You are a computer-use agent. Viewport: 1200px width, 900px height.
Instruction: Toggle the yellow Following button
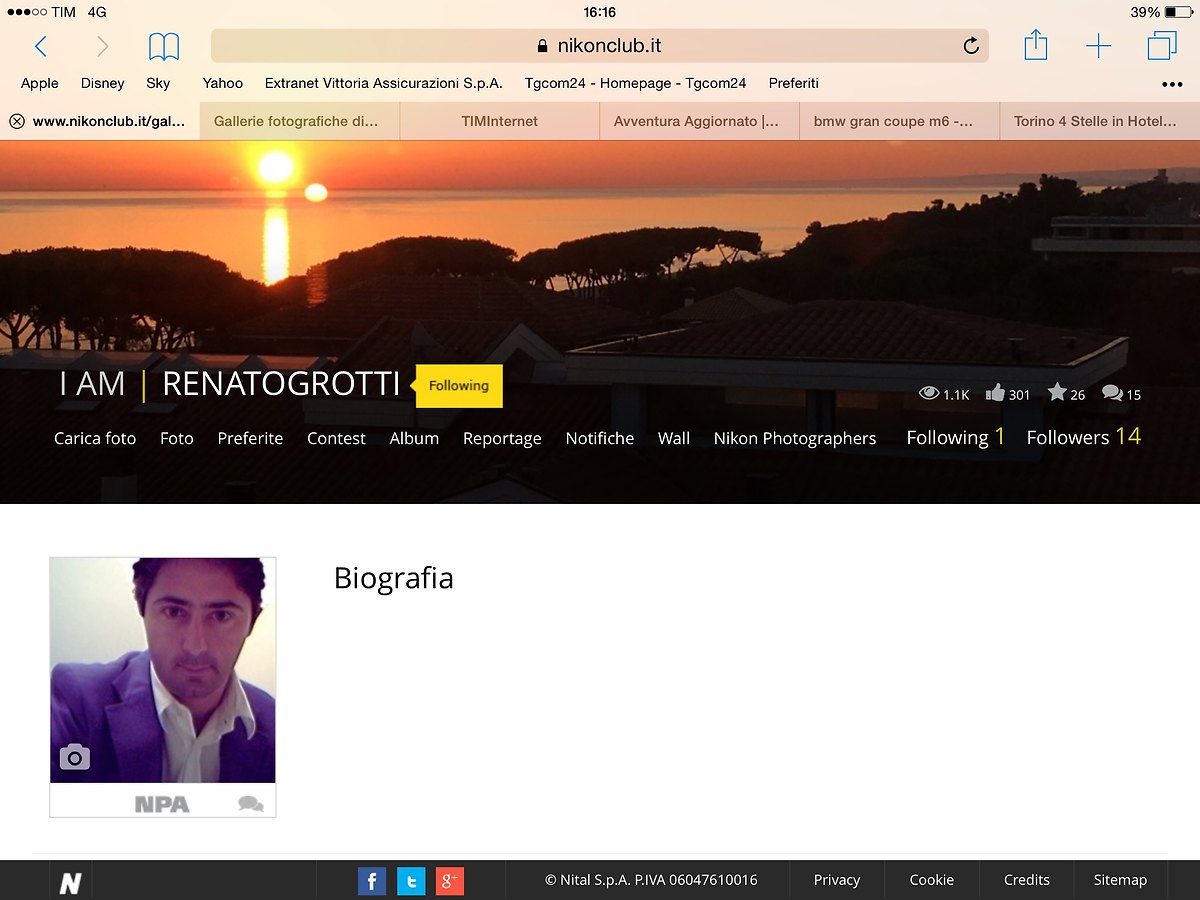(459, 386)
